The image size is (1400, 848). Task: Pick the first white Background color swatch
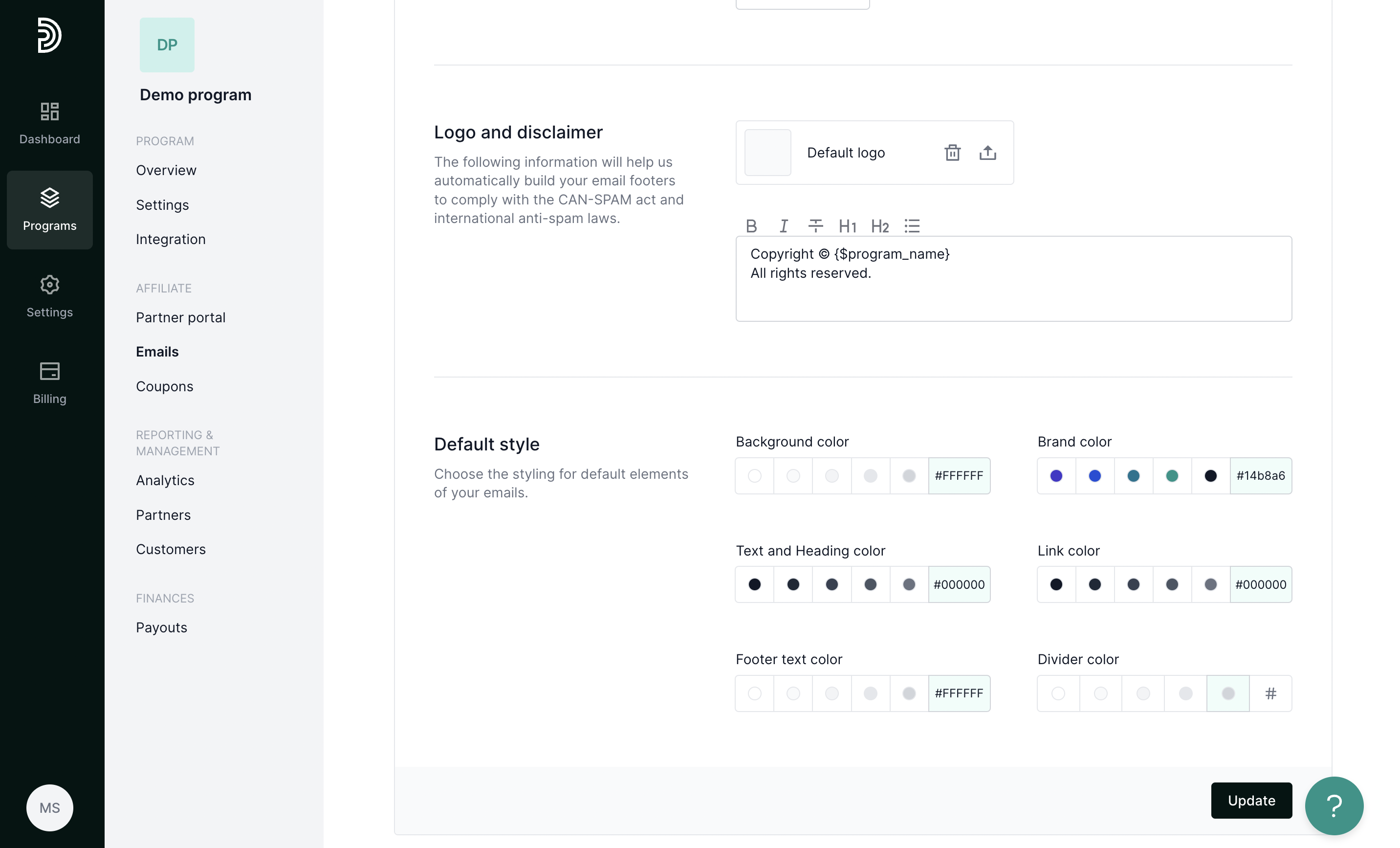(x=754, y=475)
